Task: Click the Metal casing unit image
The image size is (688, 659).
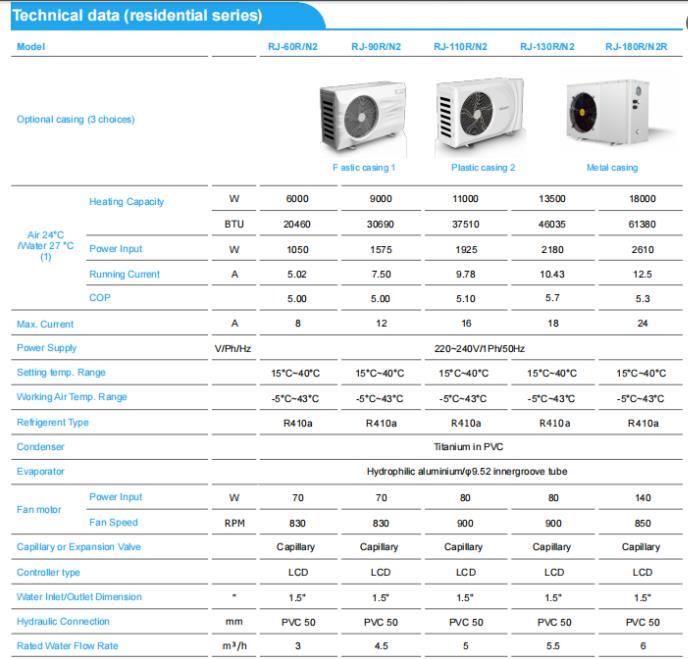Action: (x=610, y=112)
